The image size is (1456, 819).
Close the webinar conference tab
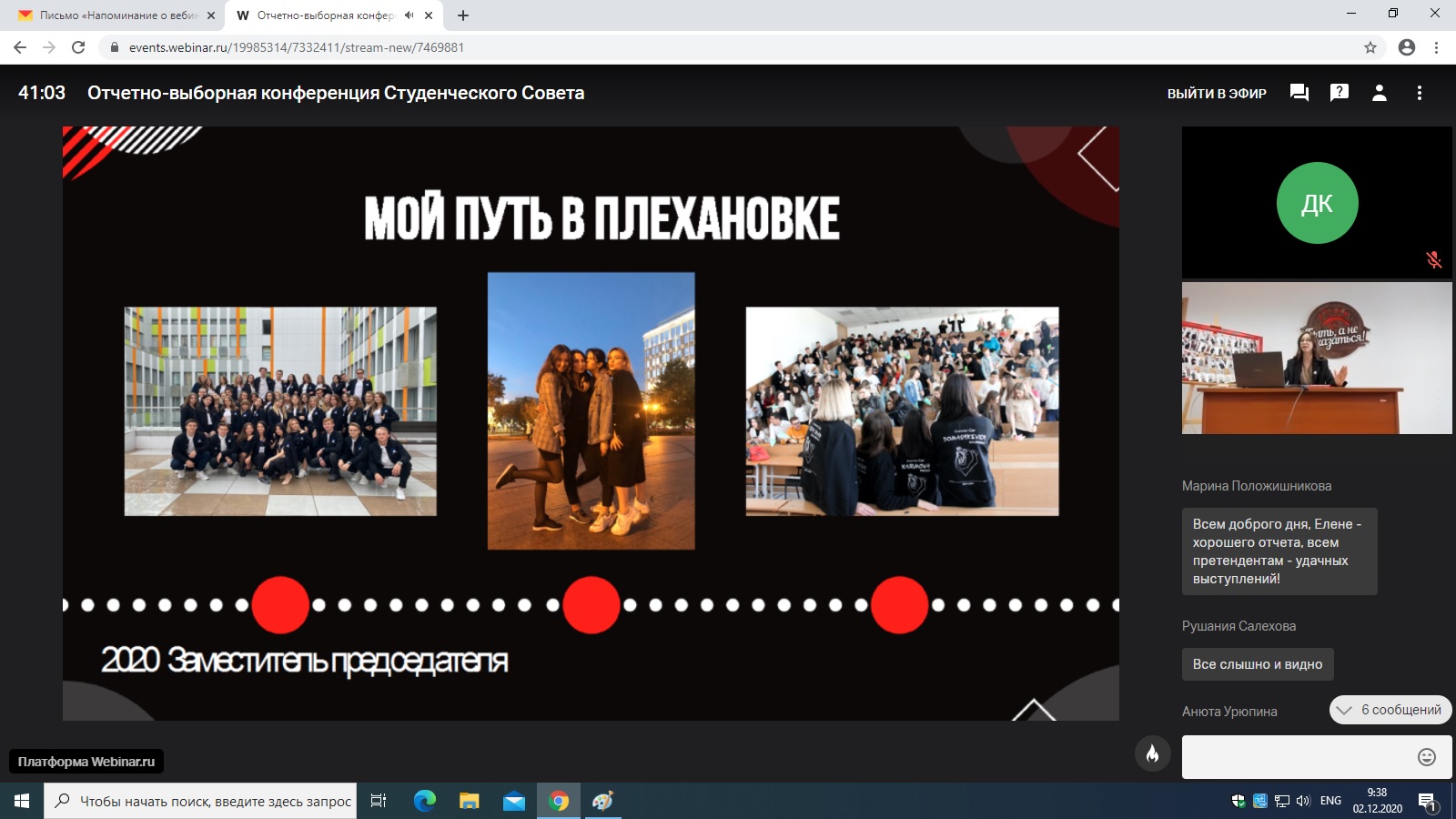(429, 15)
